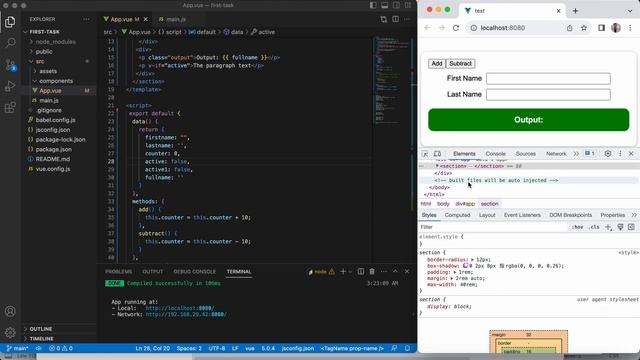Switch to the DEBUG CONSOLE panel tab
640x360 pixels.
pyautogui.click(x=194, y=271)
